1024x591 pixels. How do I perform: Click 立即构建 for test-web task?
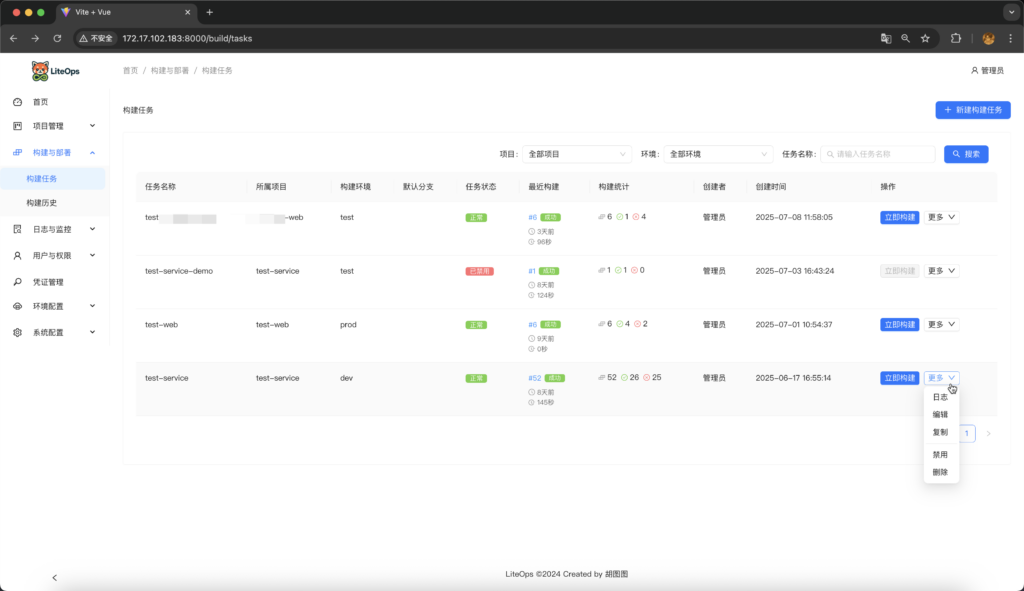coord(899,324)
